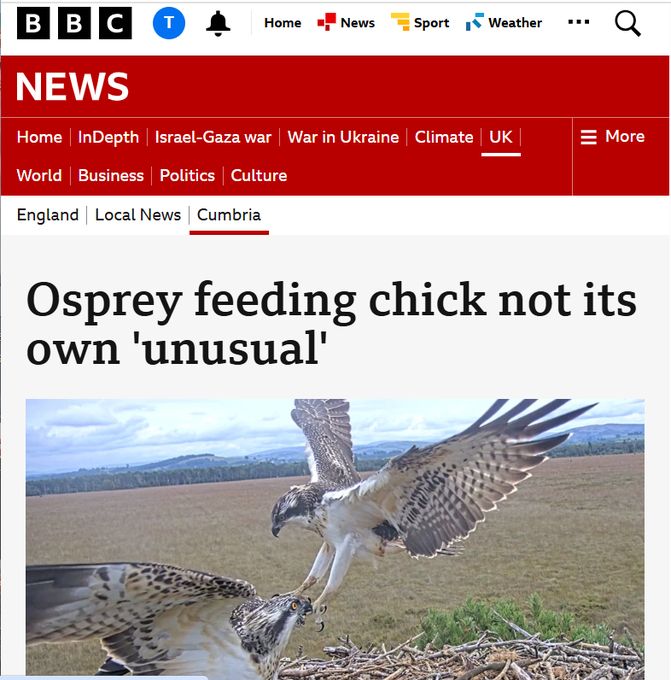Go to Business section

pyautogui.click(x=111, y=176)
